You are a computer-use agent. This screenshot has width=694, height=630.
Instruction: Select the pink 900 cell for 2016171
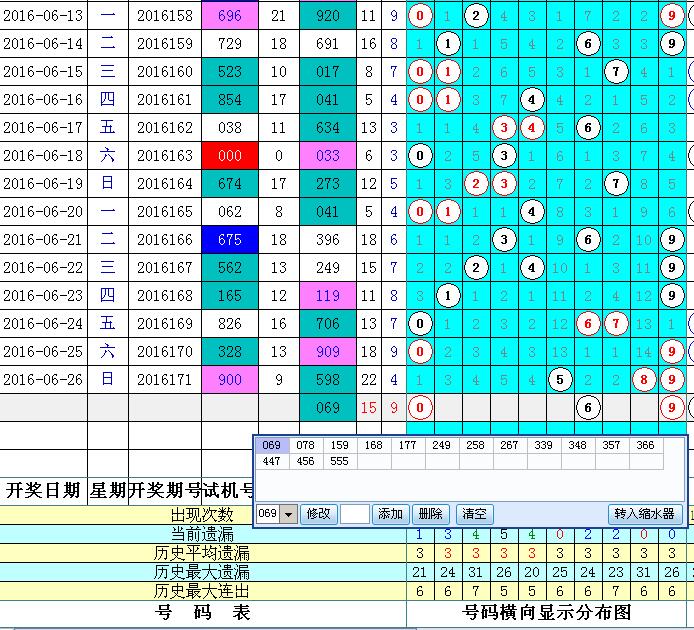[229, 378]
